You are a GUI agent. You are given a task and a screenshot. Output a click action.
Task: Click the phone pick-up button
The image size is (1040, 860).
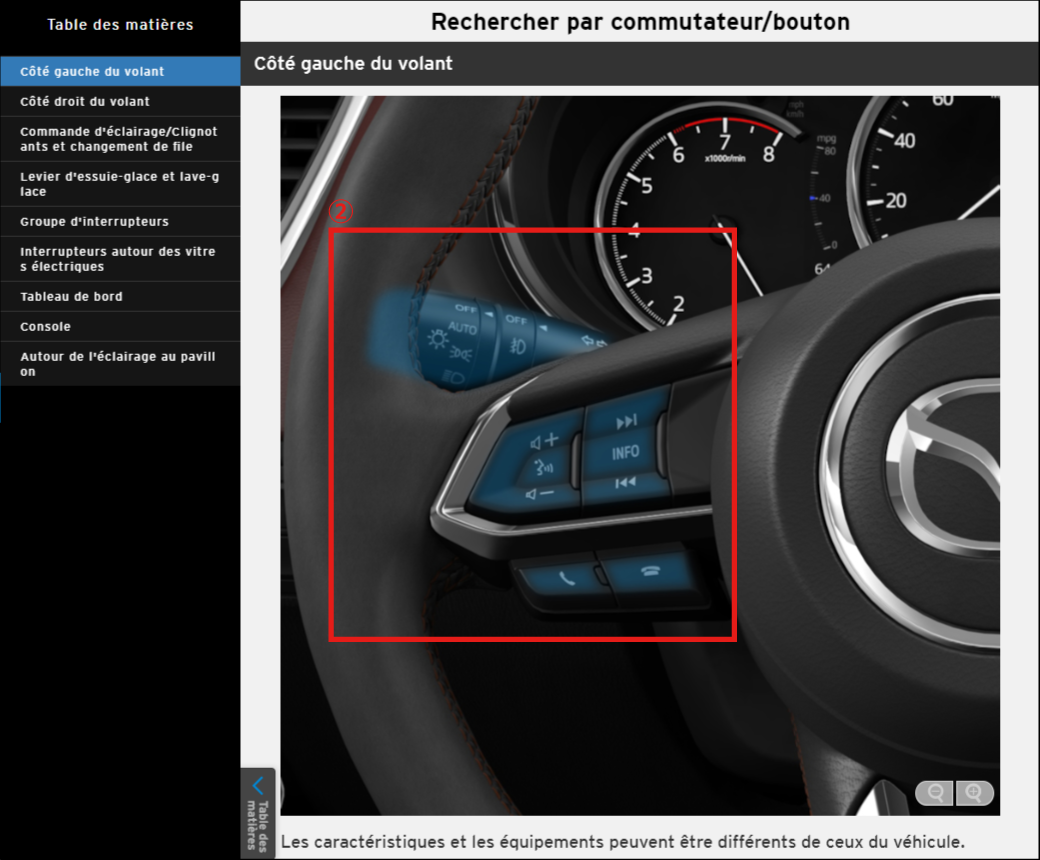tap(566, 578)
